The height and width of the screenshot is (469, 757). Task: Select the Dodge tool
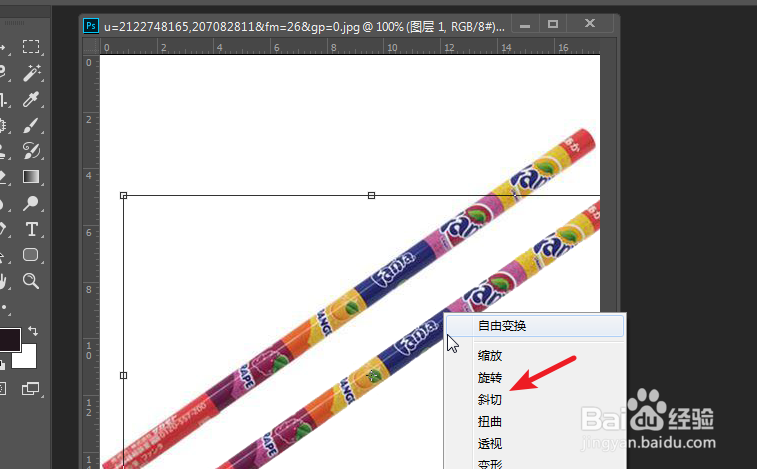point(31,203)
